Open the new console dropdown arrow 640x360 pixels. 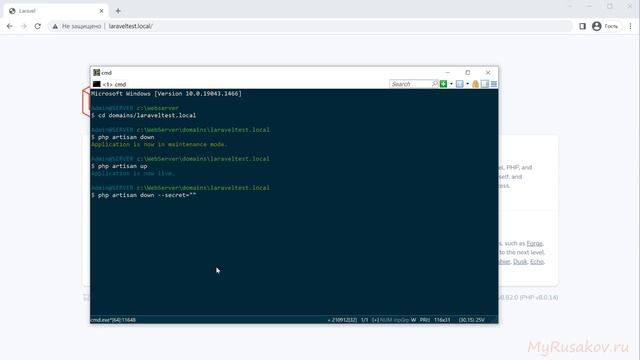pos(451,84)
